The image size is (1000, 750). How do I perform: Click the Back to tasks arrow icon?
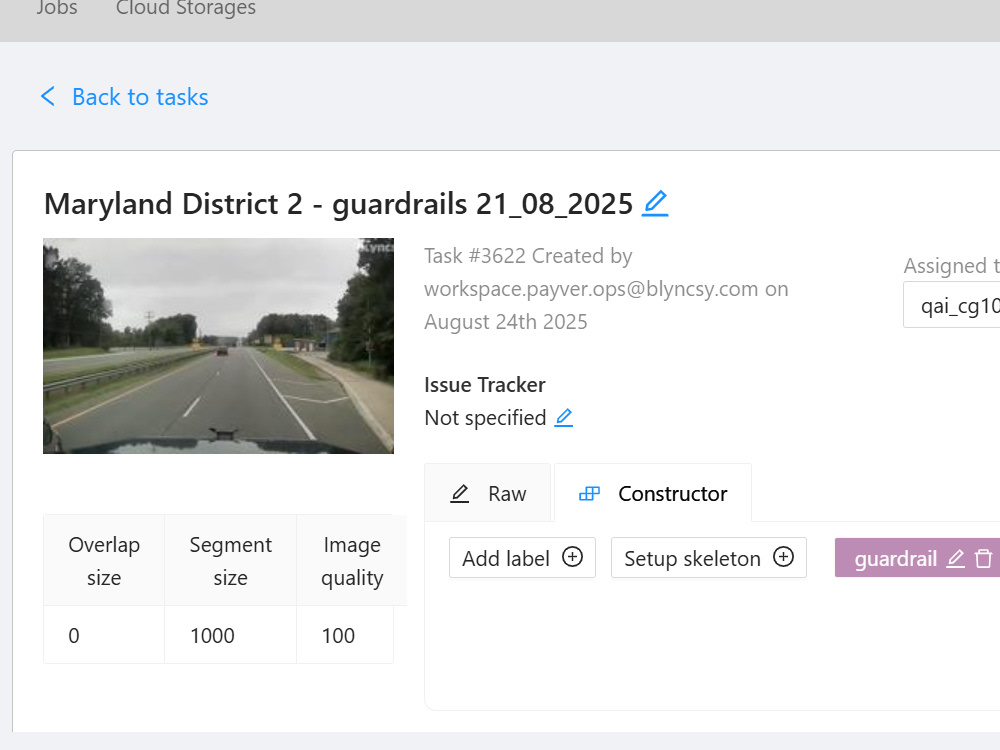(48, 97)
